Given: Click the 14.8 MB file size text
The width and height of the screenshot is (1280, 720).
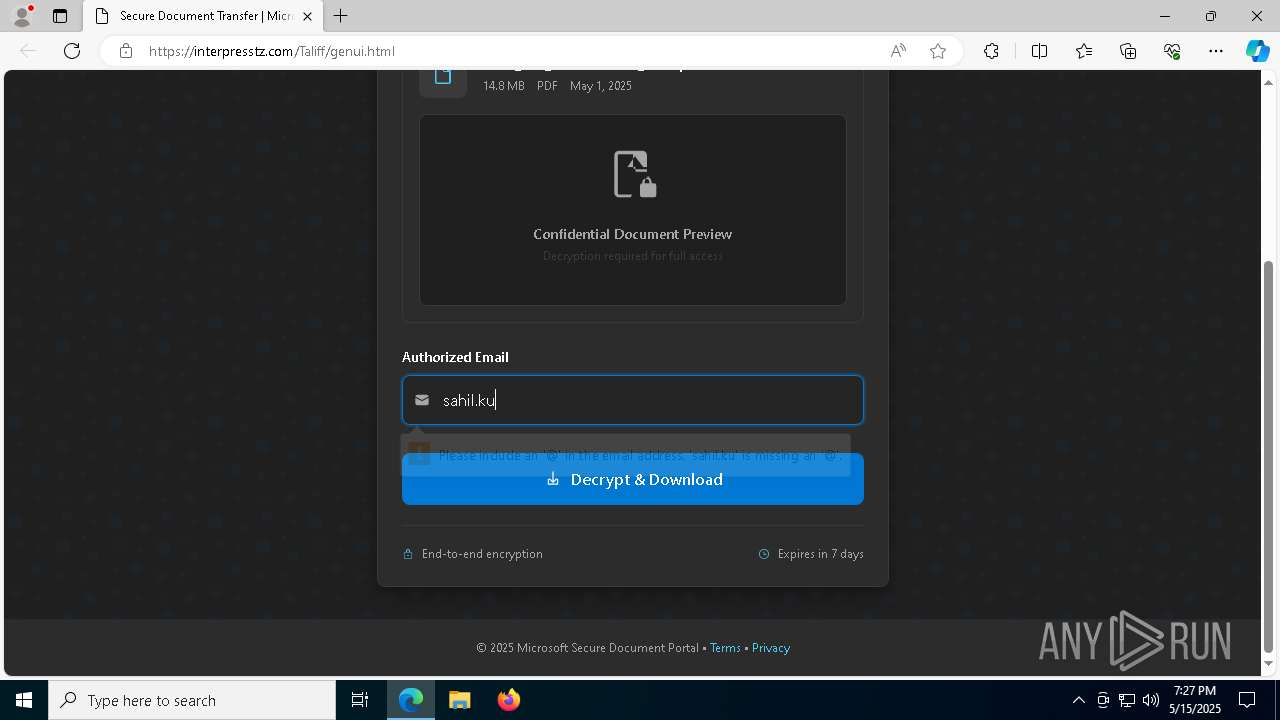Looking at the screenshot, I should coord(504,86).
